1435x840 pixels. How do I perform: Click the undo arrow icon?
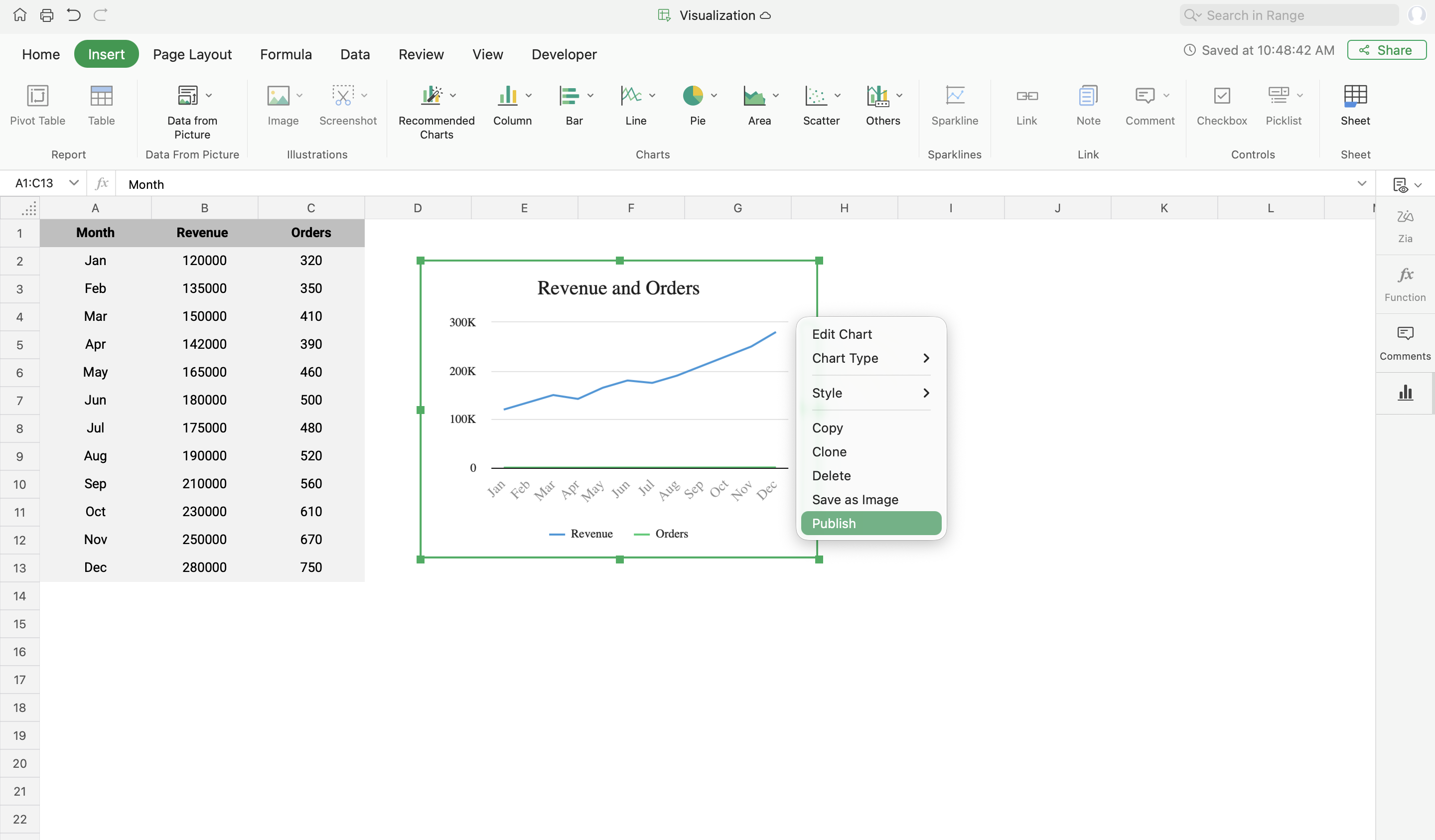point(73,15)
